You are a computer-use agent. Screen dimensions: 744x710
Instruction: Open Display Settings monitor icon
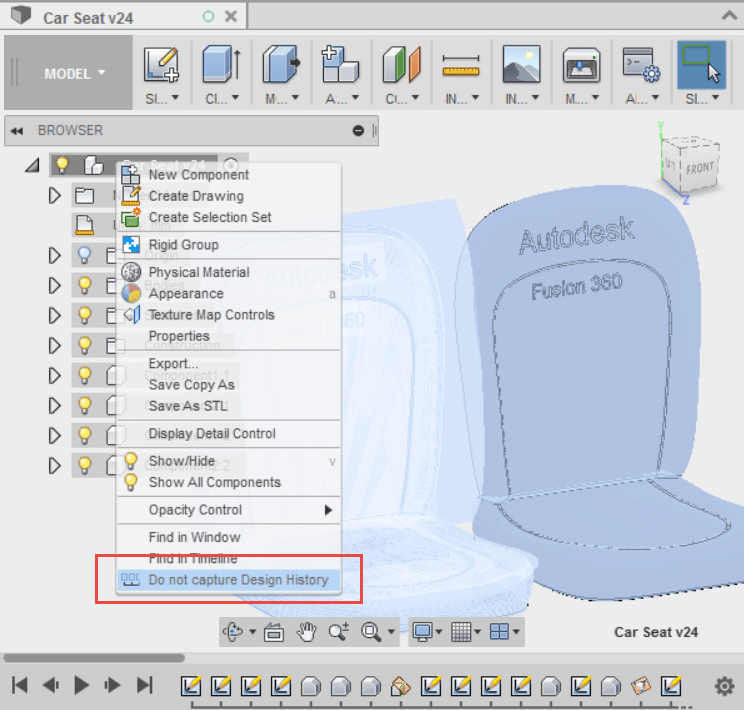pyautogui.click(x=422, y=632)
